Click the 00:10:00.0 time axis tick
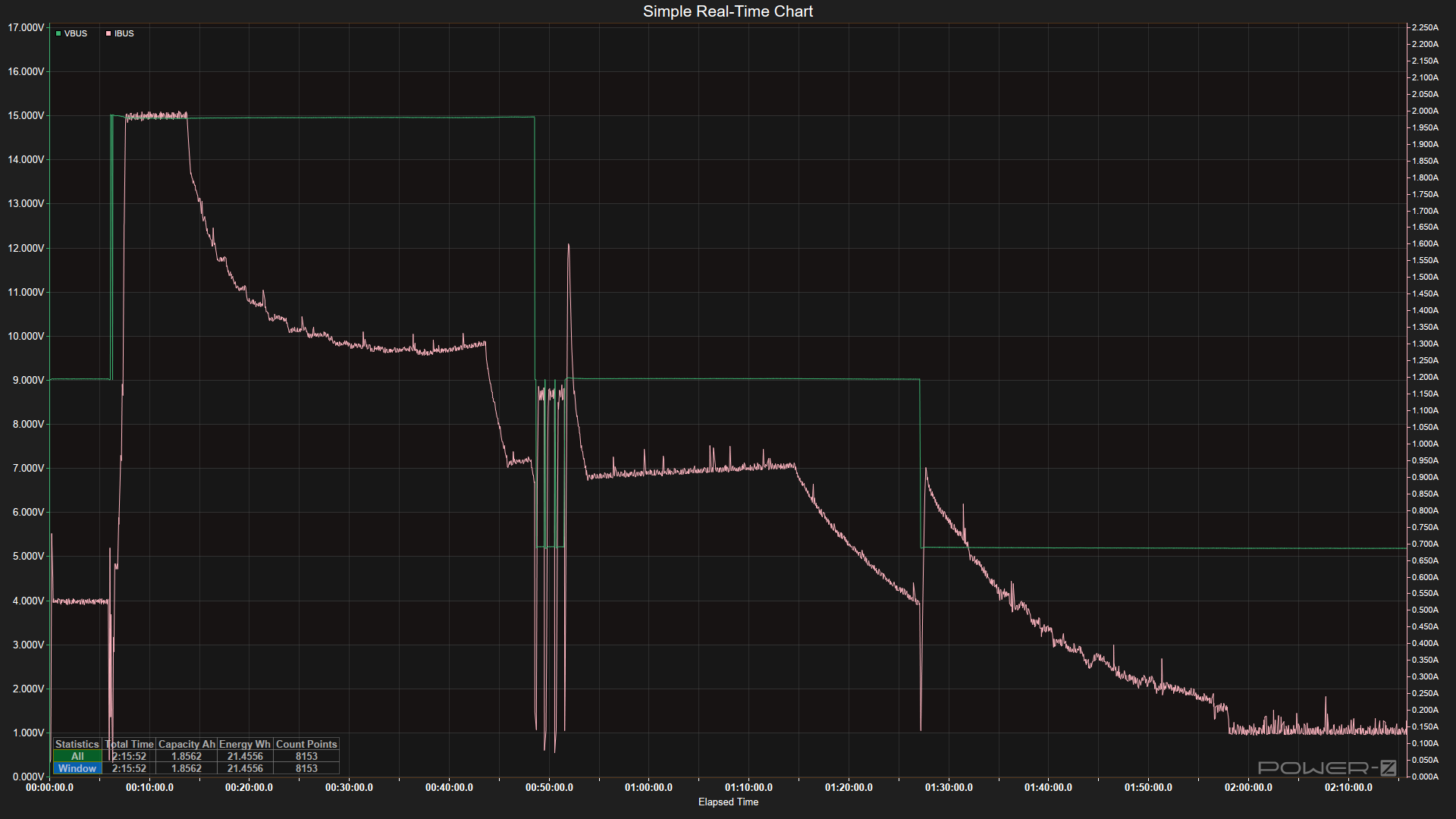This screenshot has height=819, width=1456. click(149, 787)
